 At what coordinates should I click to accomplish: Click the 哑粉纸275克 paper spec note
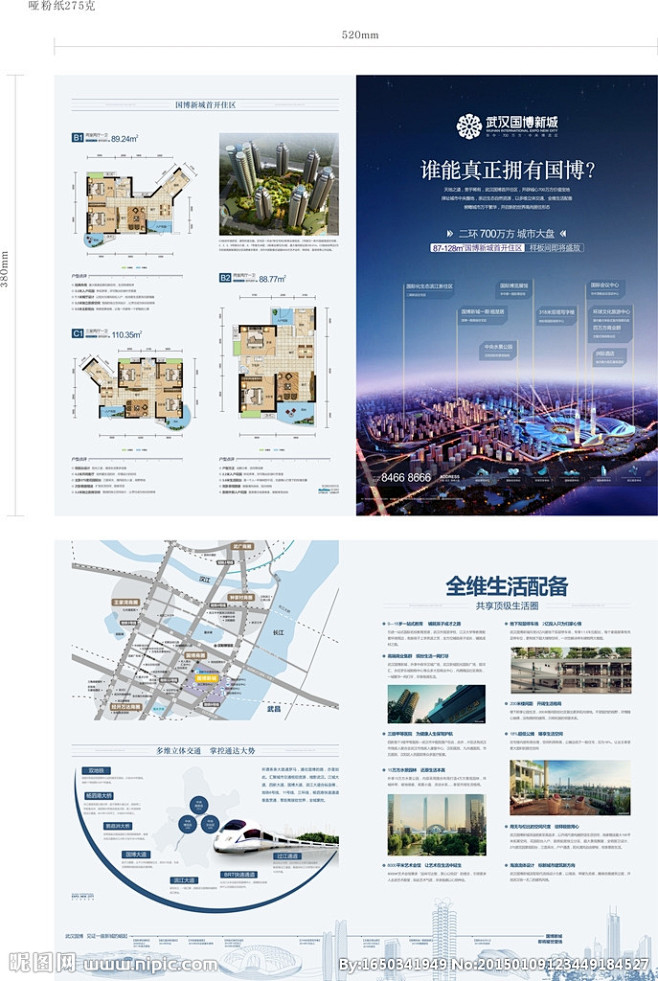(62, 6)
